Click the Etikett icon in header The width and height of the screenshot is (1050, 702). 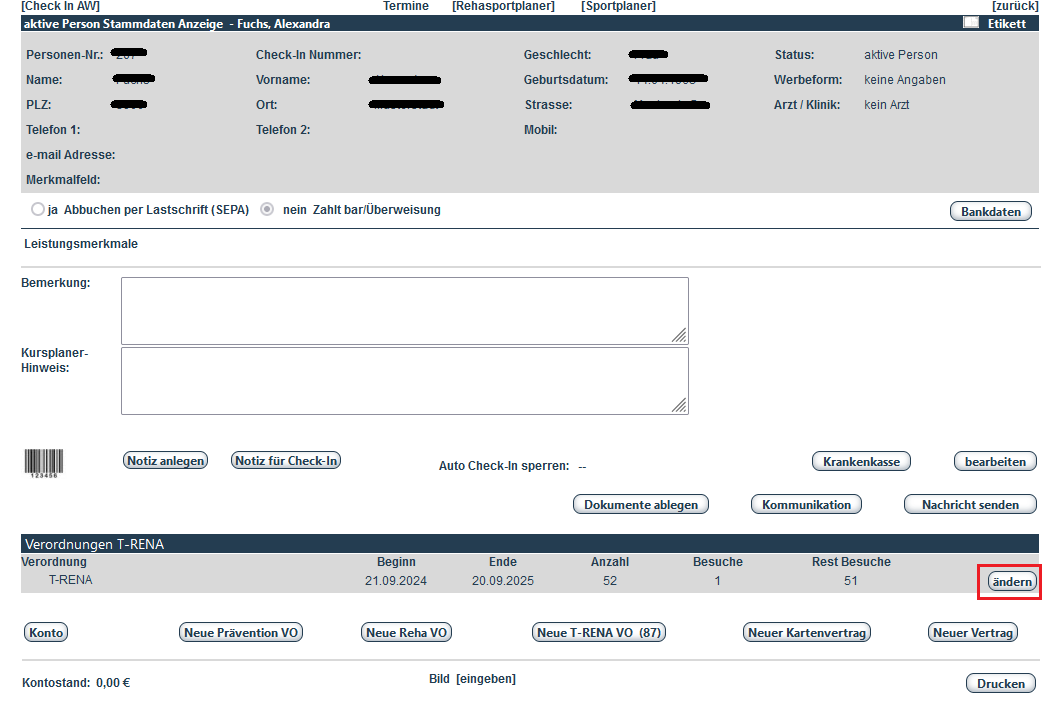[x=970, y=23]
